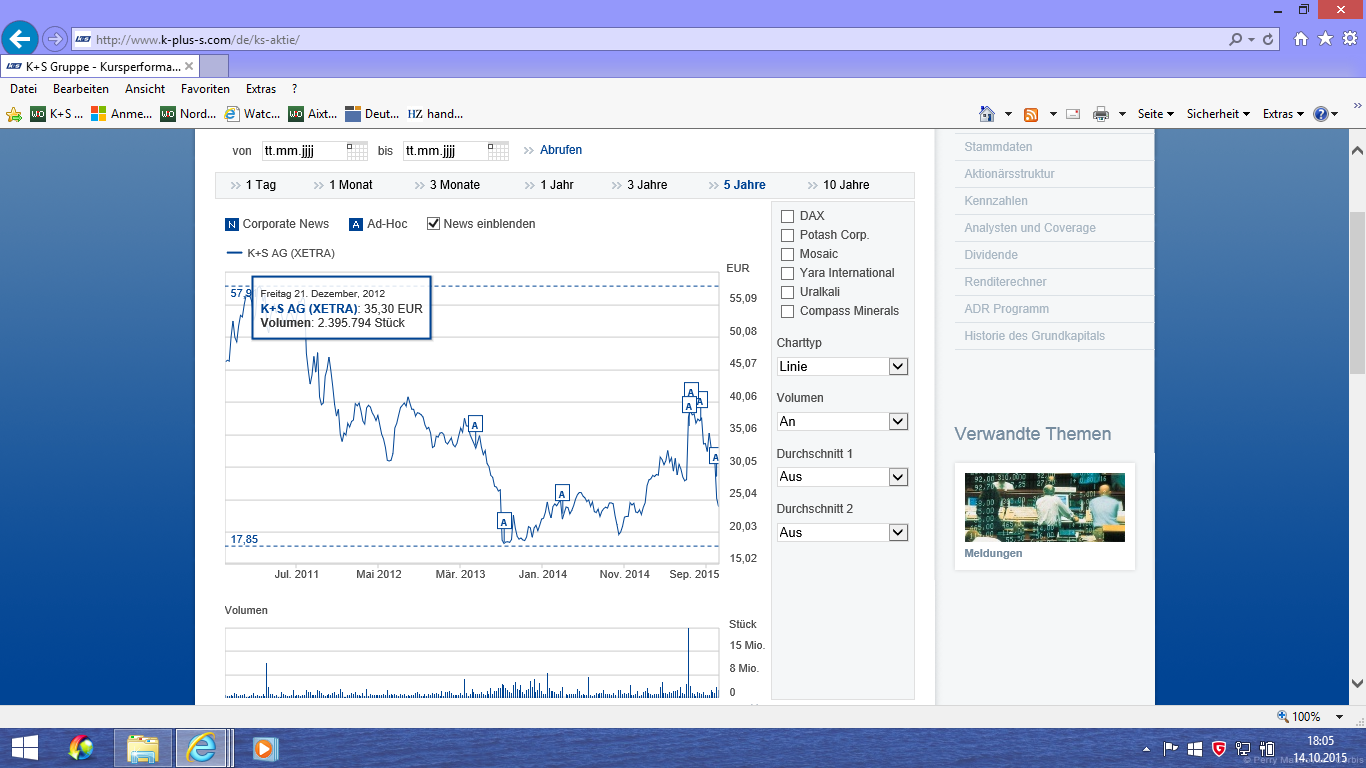Open the Datei menu
1366x768 pixels.
click(23, 89)
